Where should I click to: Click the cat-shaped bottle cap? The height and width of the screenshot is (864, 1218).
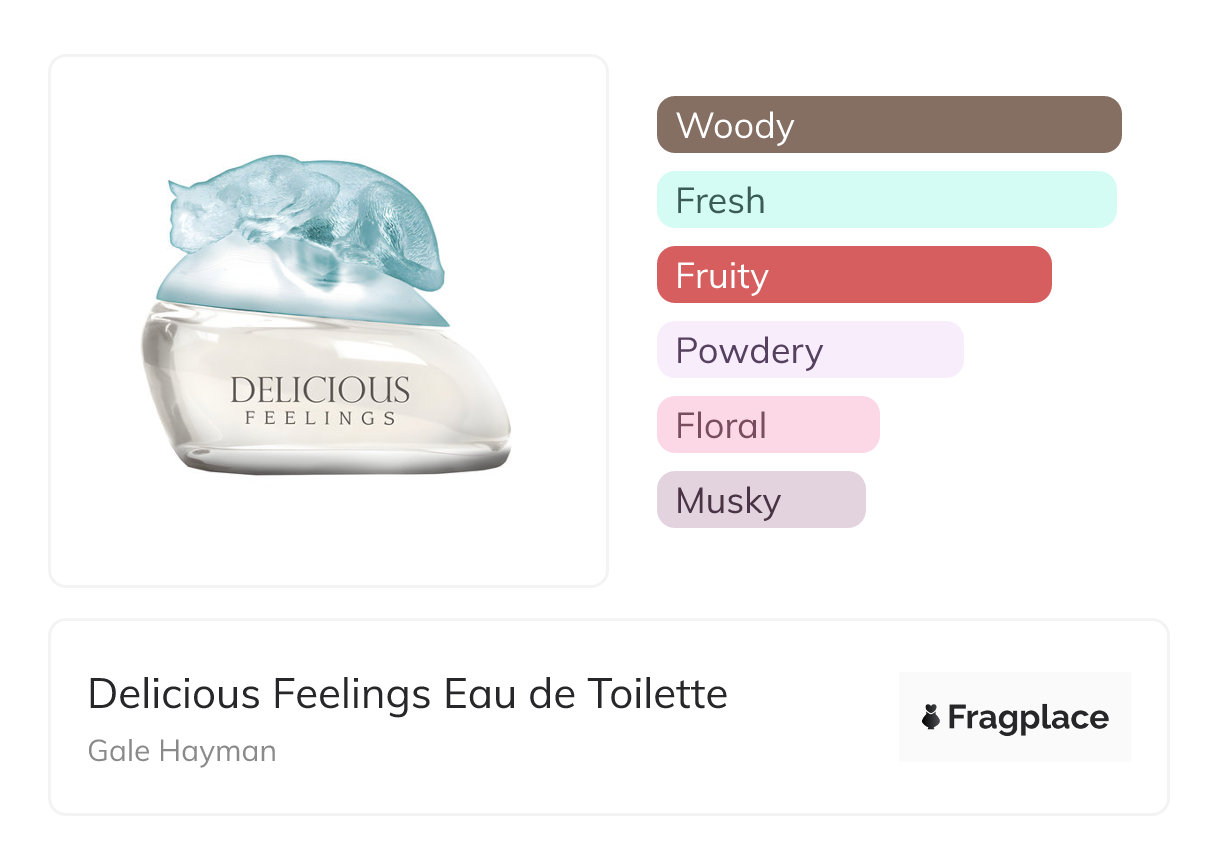point(300,225)
